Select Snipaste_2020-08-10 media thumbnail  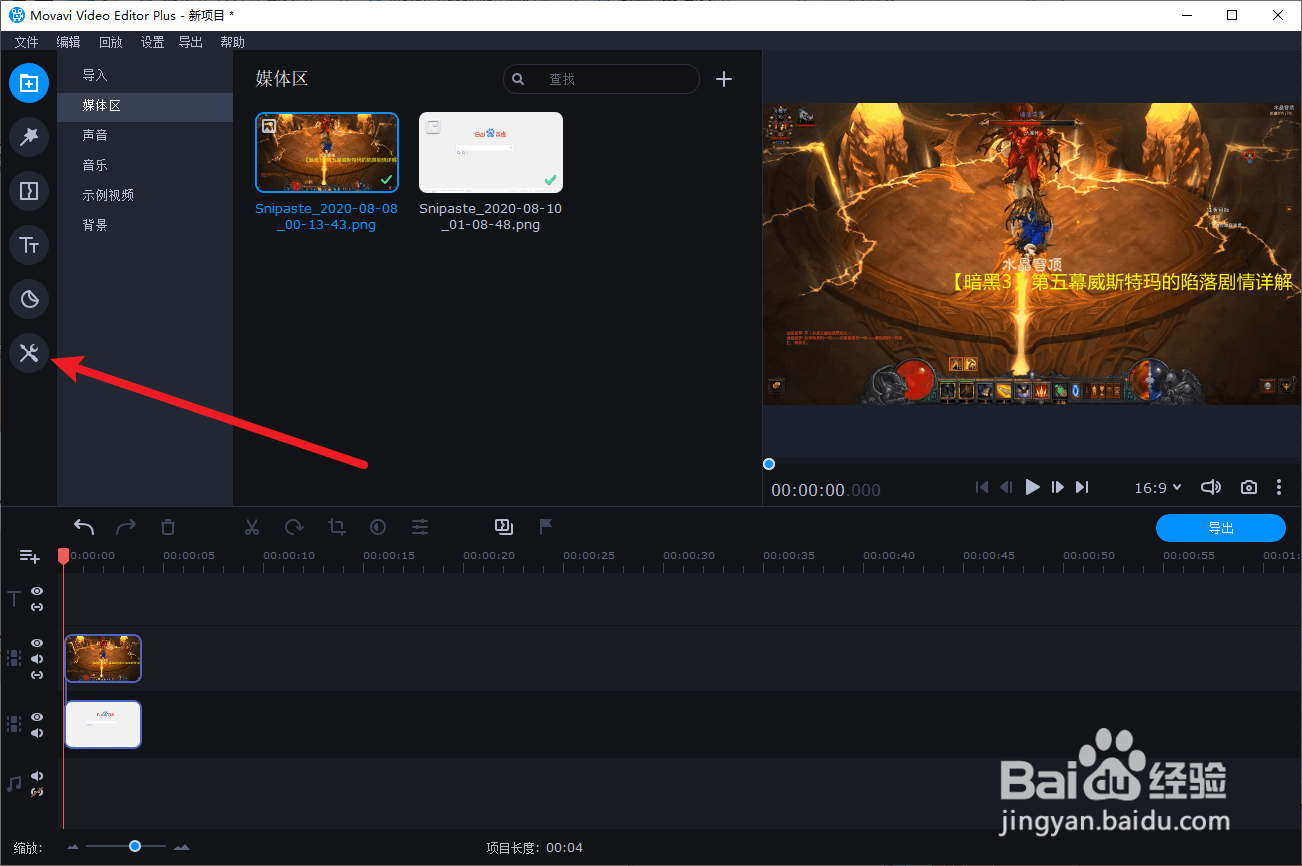pos(491,152)
